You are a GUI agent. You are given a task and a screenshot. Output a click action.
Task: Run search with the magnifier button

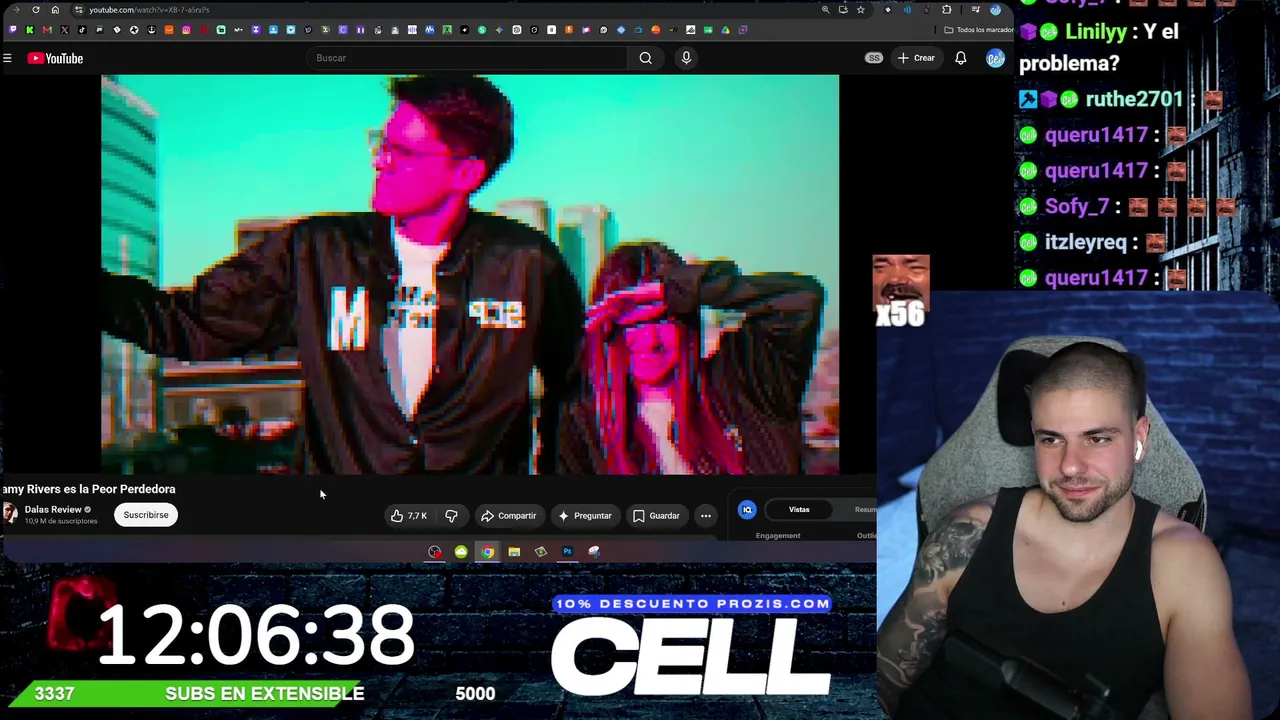point(646,58)
